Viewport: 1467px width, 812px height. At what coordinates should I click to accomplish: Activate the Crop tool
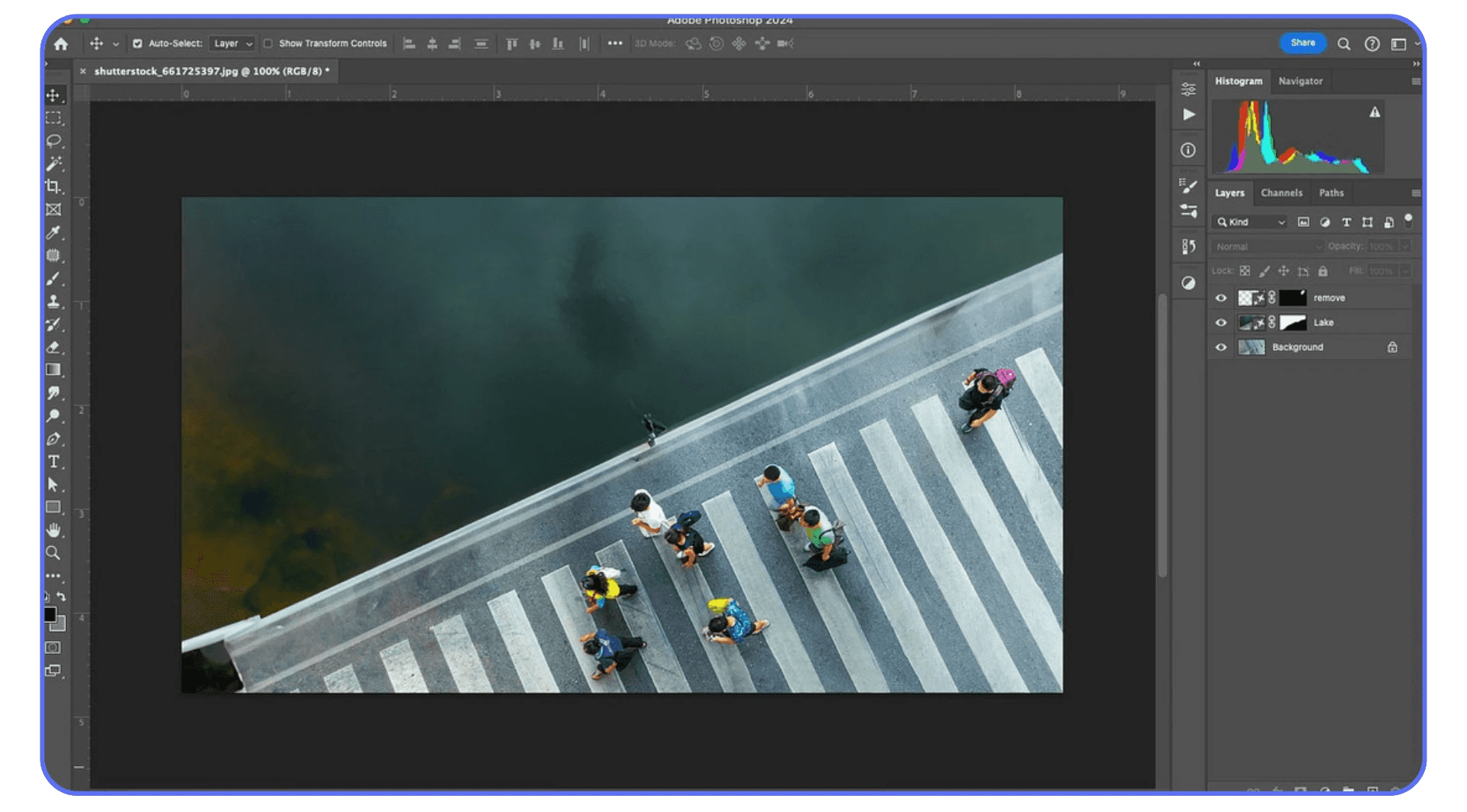[x=53, y=187]
